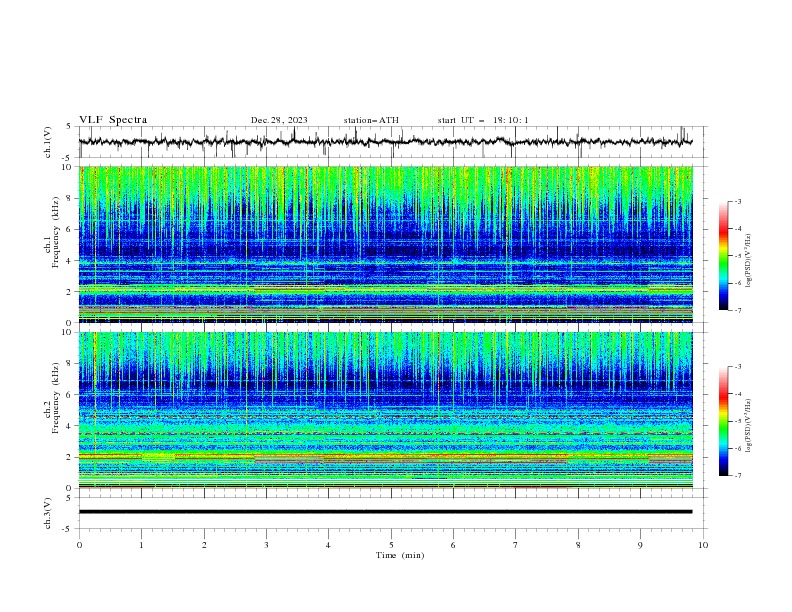
Task: Click the "2" minute tick on time axis
Action: coord(204,545)
